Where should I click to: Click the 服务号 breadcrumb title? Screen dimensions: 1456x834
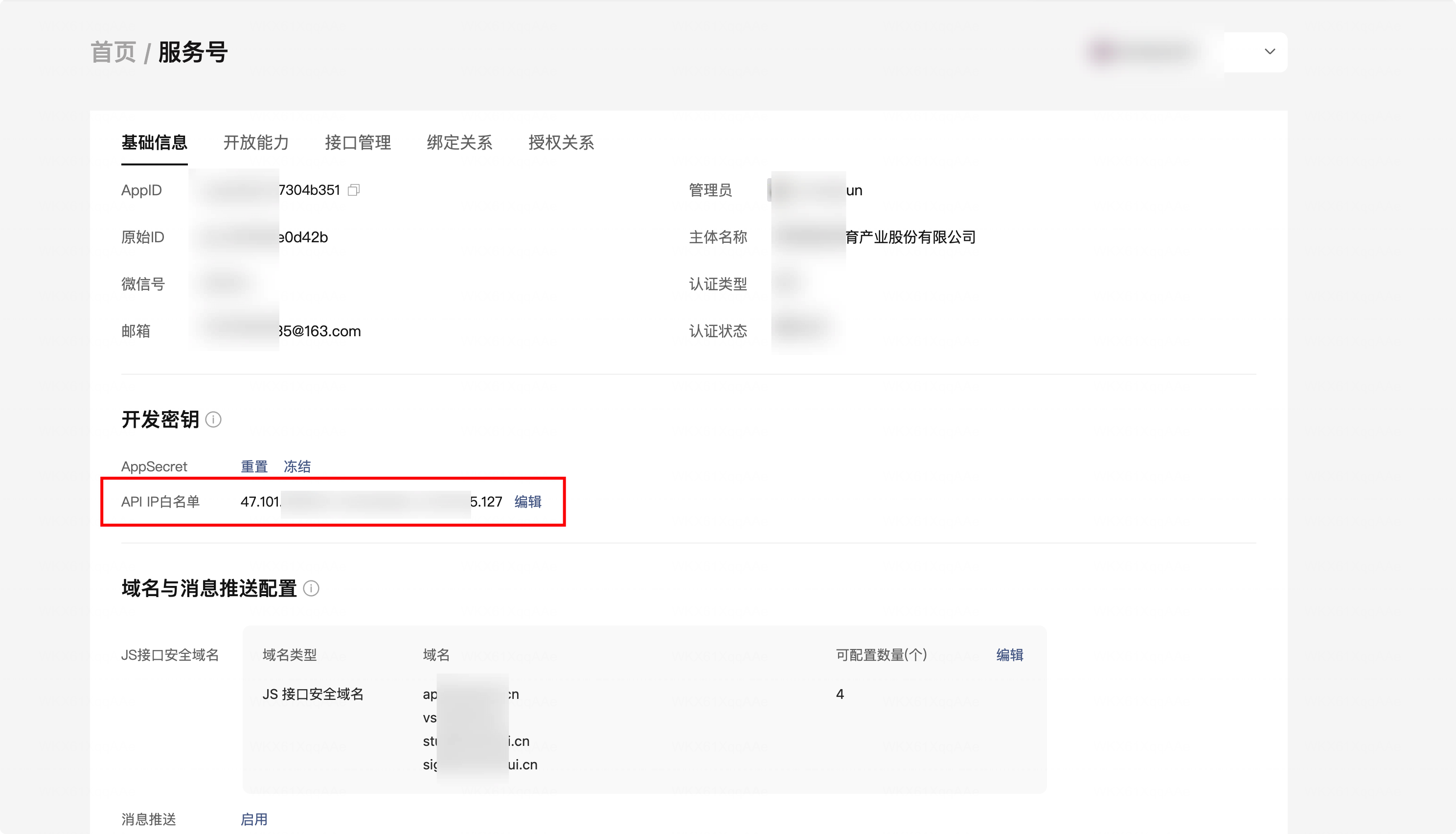click(x=193, y=52)
